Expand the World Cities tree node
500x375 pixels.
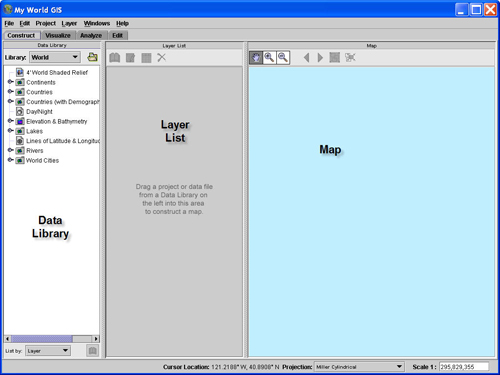pos(10,160)
